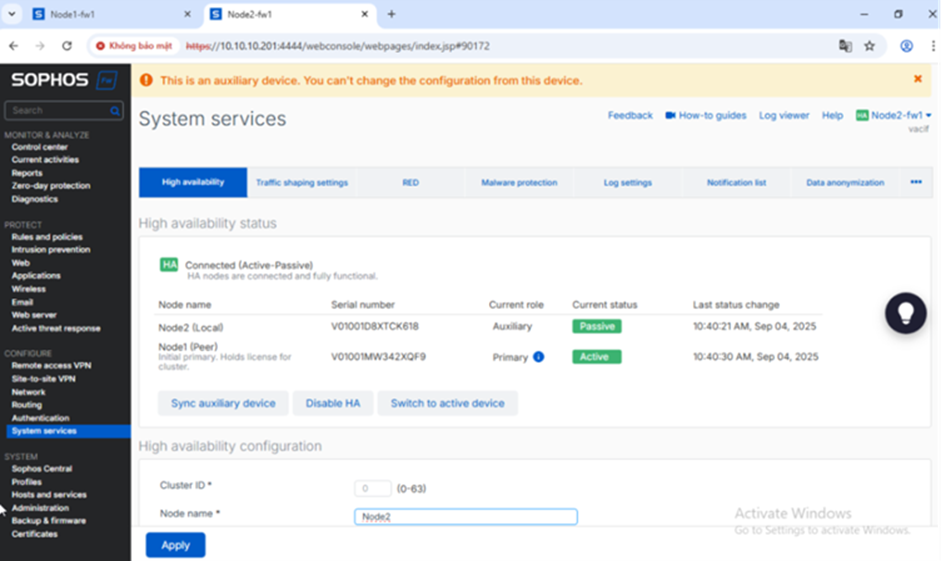Switch to Traffic shaping settings tab

tap(302, 183)
